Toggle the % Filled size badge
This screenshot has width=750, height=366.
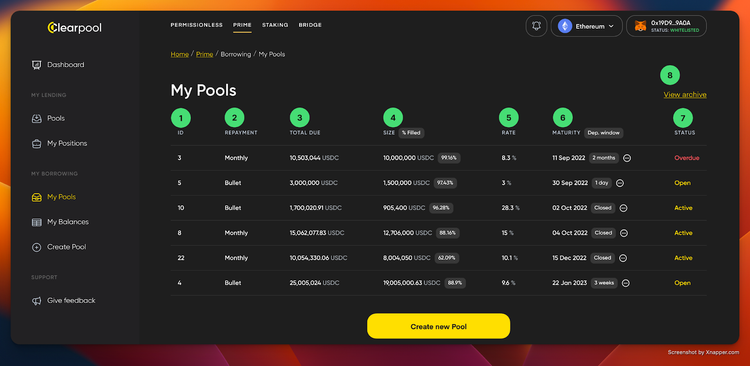click(411, 133)
